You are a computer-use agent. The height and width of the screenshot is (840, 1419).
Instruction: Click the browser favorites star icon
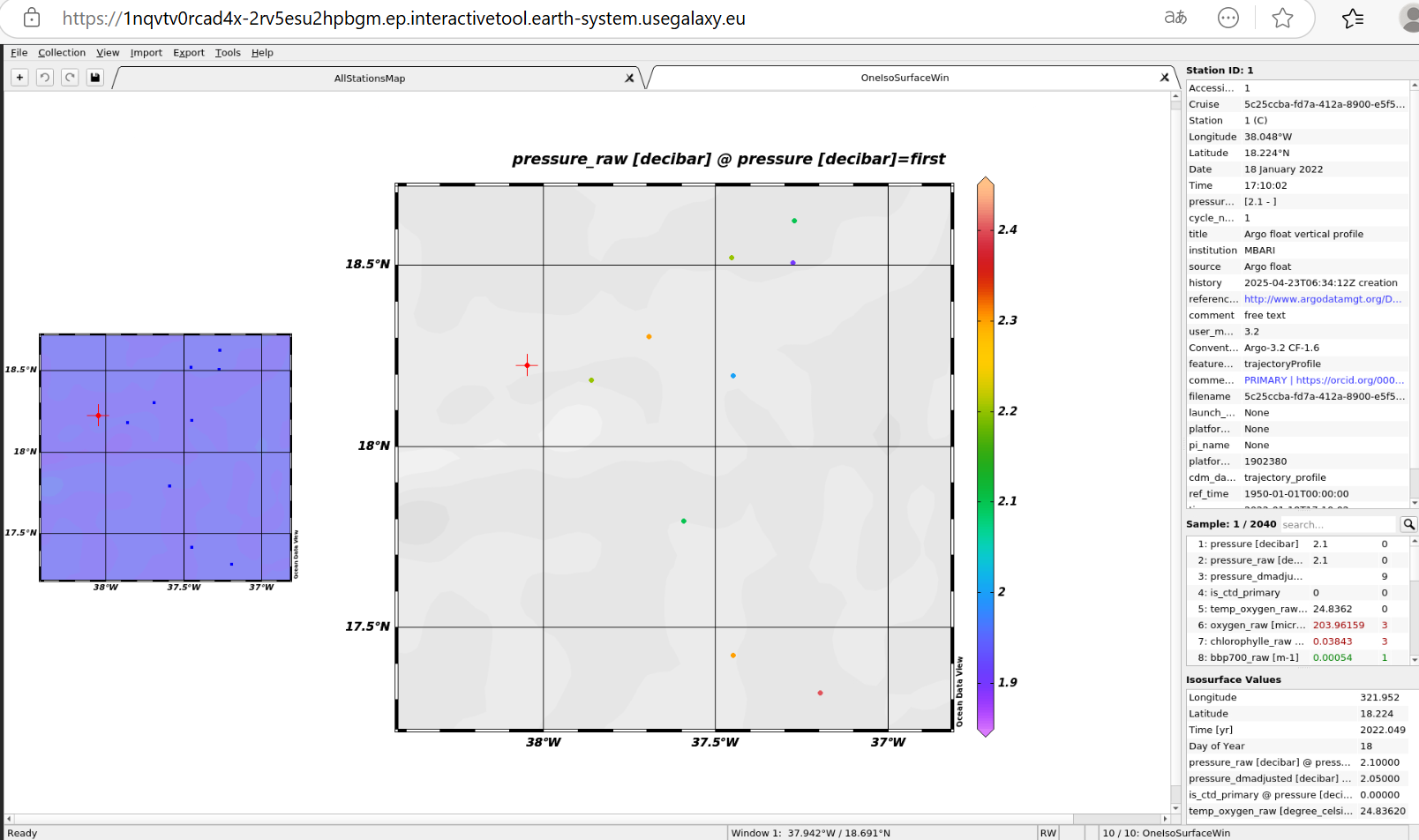[1283, 17]
